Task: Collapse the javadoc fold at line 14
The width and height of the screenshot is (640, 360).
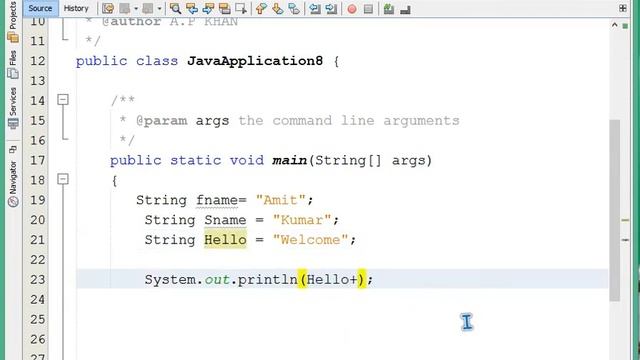Action: click(63, 100)
